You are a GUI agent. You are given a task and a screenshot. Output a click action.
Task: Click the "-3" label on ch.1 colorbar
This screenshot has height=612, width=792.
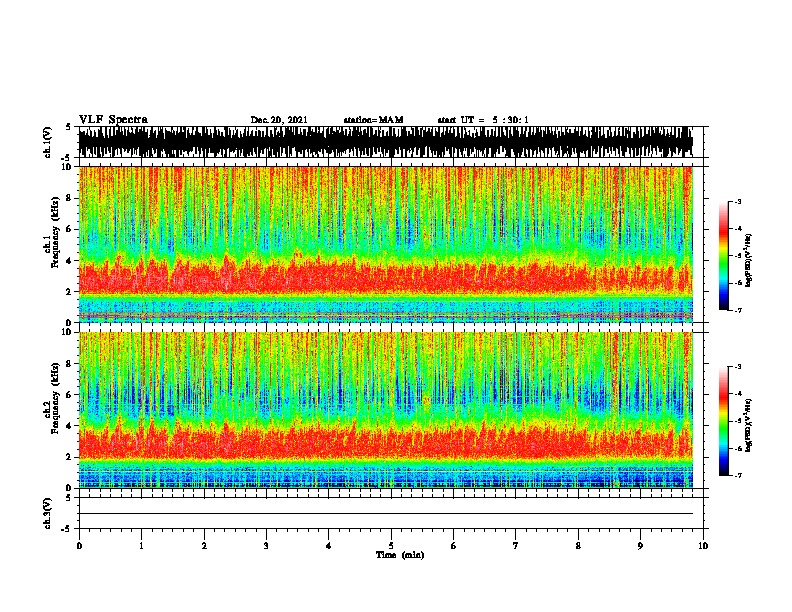point(738,201)
